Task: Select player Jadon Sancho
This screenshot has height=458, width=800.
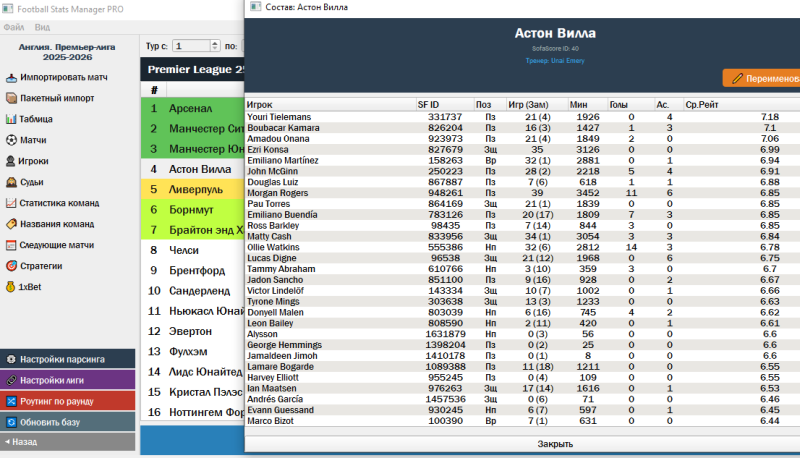Action: tap(522, 279)
